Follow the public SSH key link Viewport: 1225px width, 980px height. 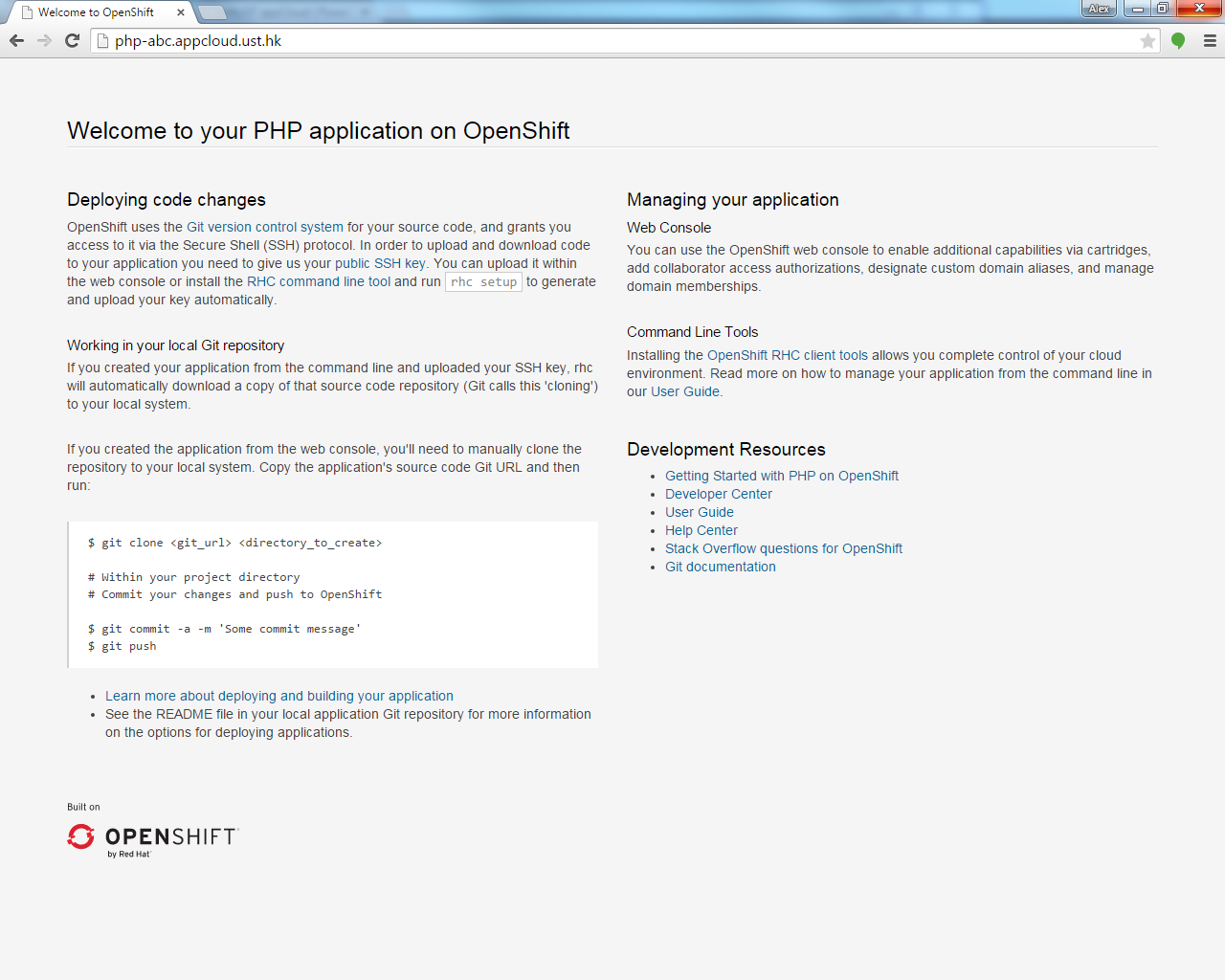coord(380,263)
